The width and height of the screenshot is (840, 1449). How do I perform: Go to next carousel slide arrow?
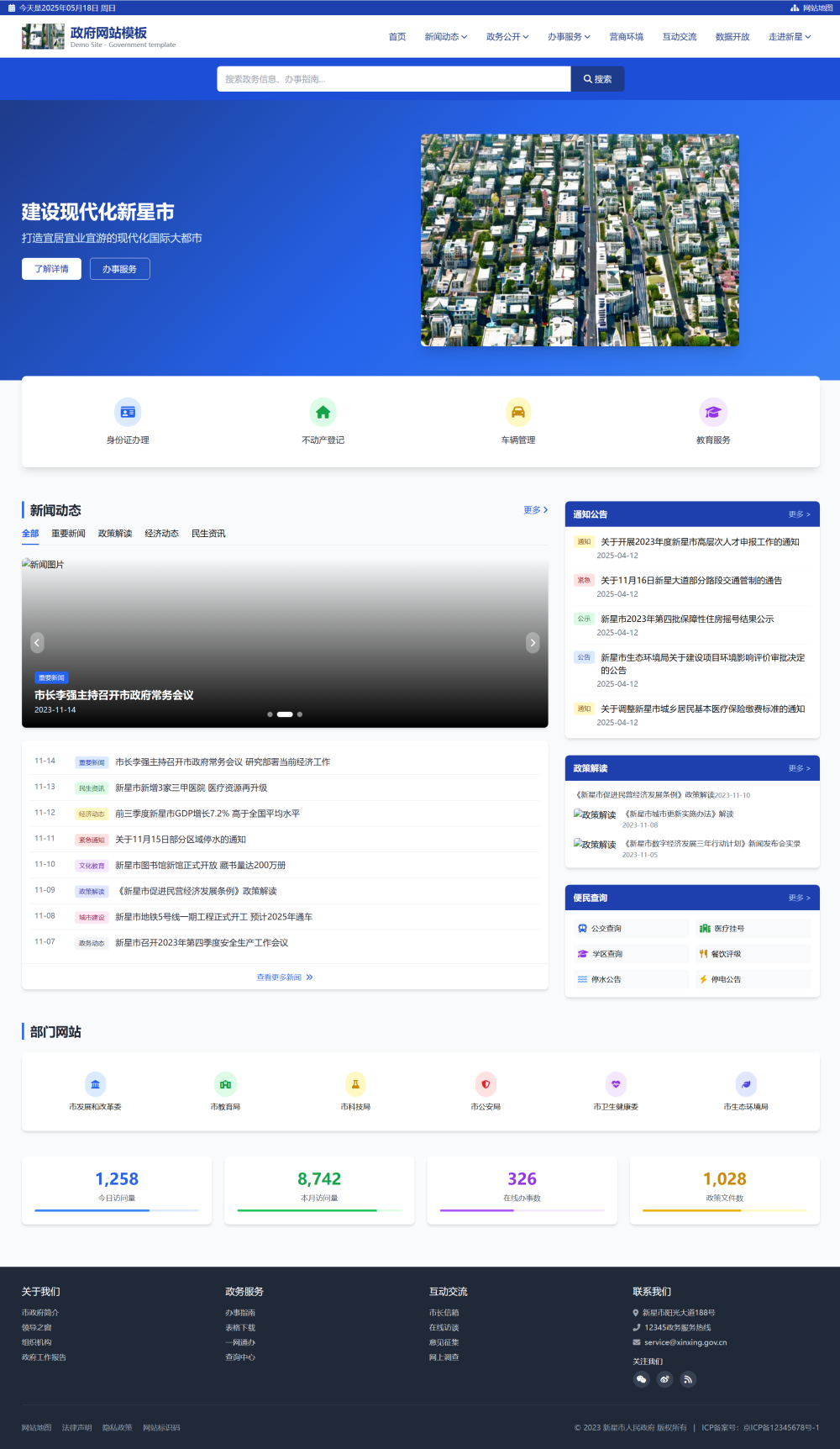coord(533,643)
